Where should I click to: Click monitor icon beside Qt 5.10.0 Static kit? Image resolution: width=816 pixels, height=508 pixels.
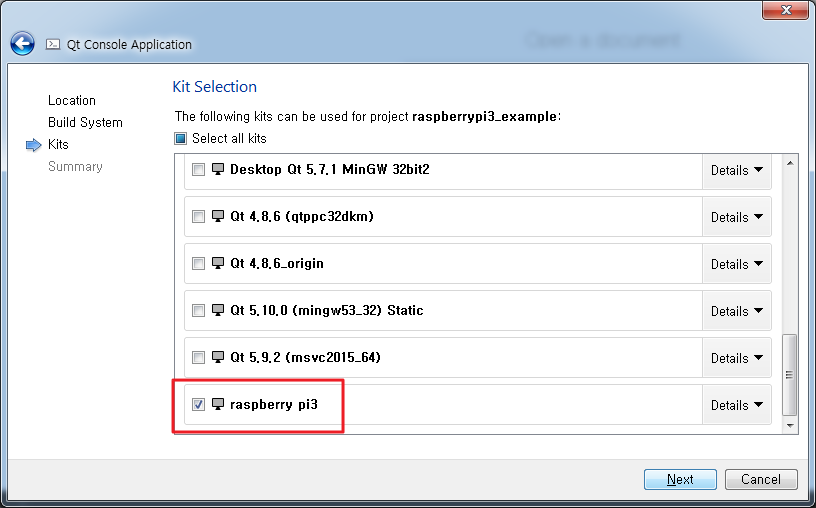click(x=218, y=310)
